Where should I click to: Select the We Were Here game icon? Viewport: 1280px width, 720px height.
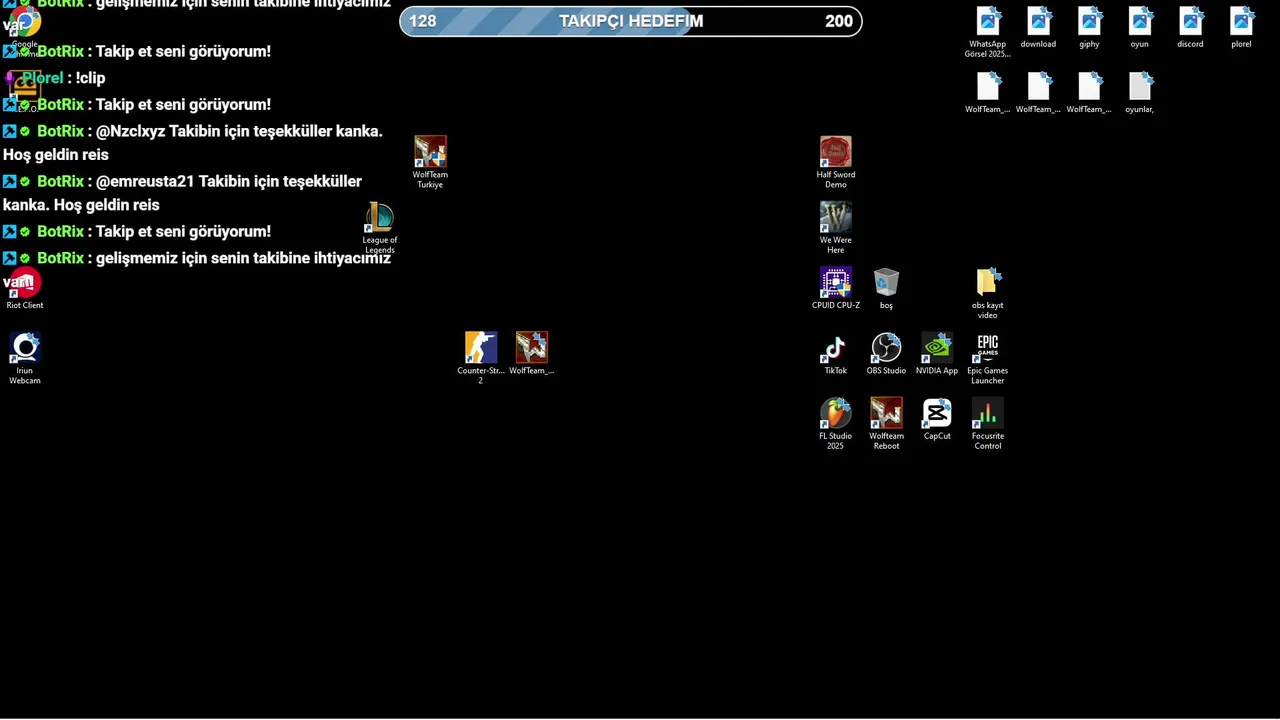click(836, 228)
